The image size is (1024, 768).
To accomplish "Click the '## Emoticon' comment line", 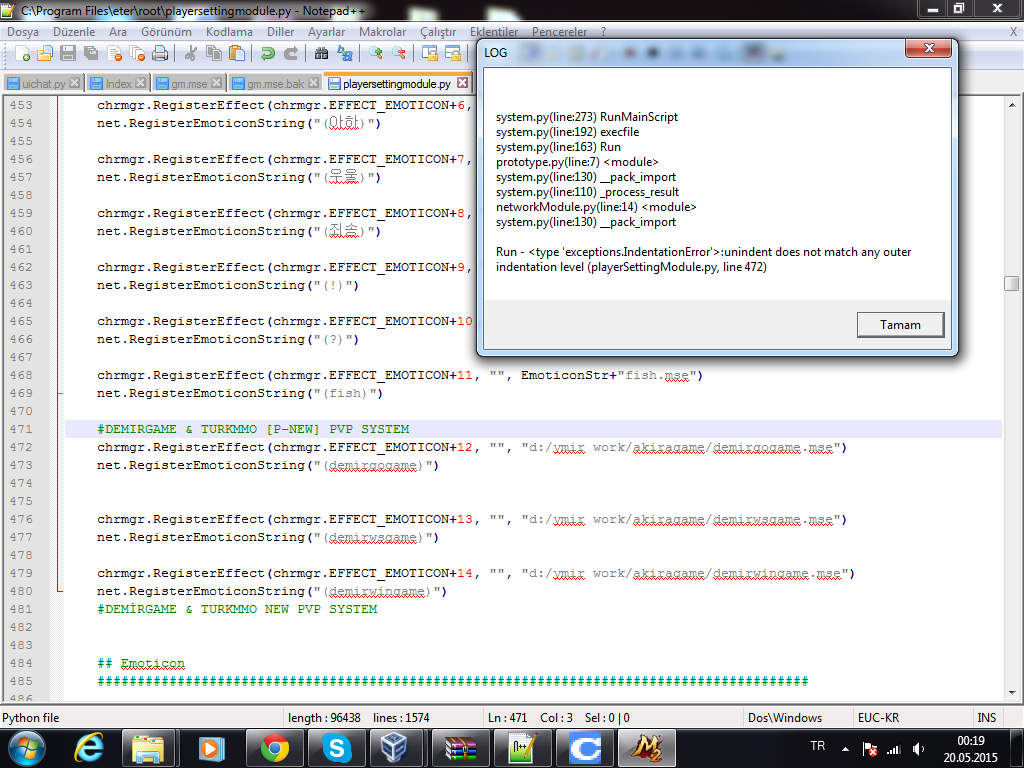I will click(141, 664).
